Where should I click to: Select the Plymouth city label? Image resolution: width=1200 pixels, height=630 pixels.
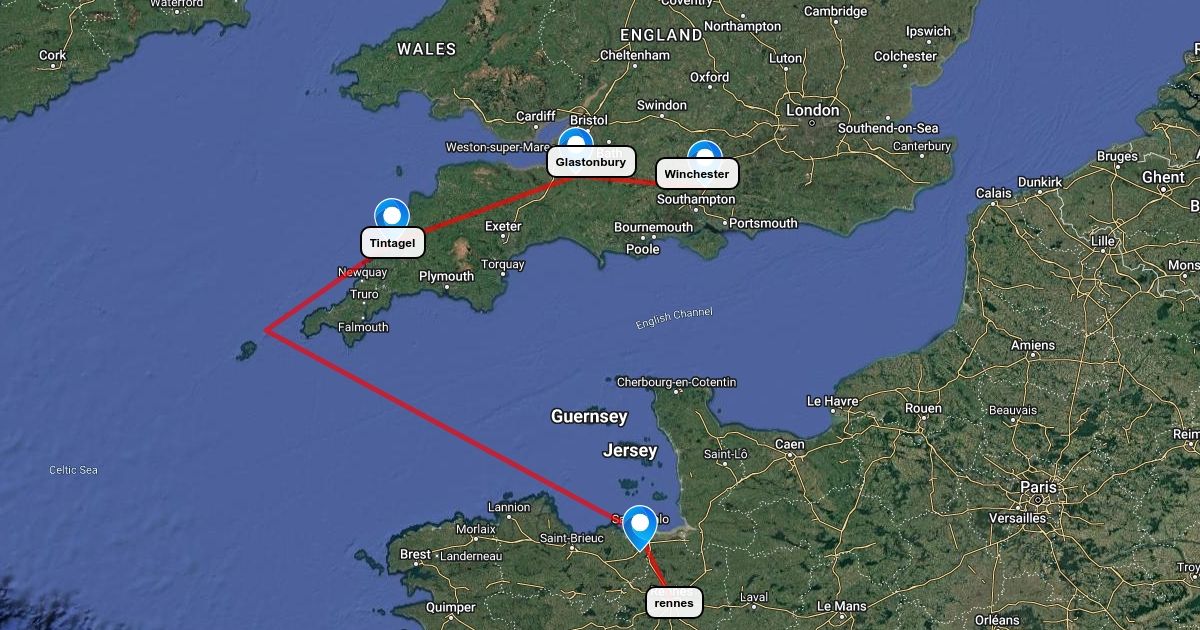pyautogui.click(x=446, y=276)
